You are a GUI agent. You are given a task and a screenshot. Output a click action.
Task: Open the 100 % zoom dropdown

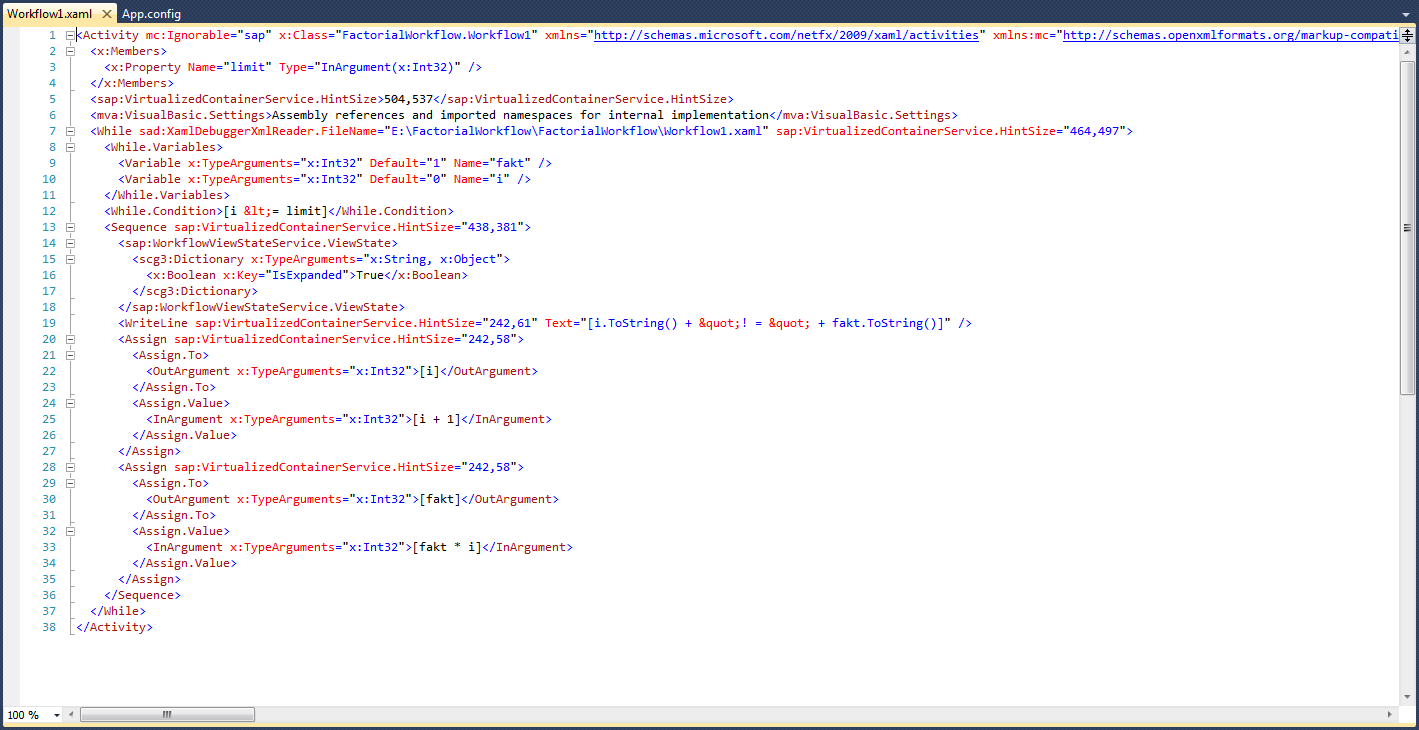57,715
